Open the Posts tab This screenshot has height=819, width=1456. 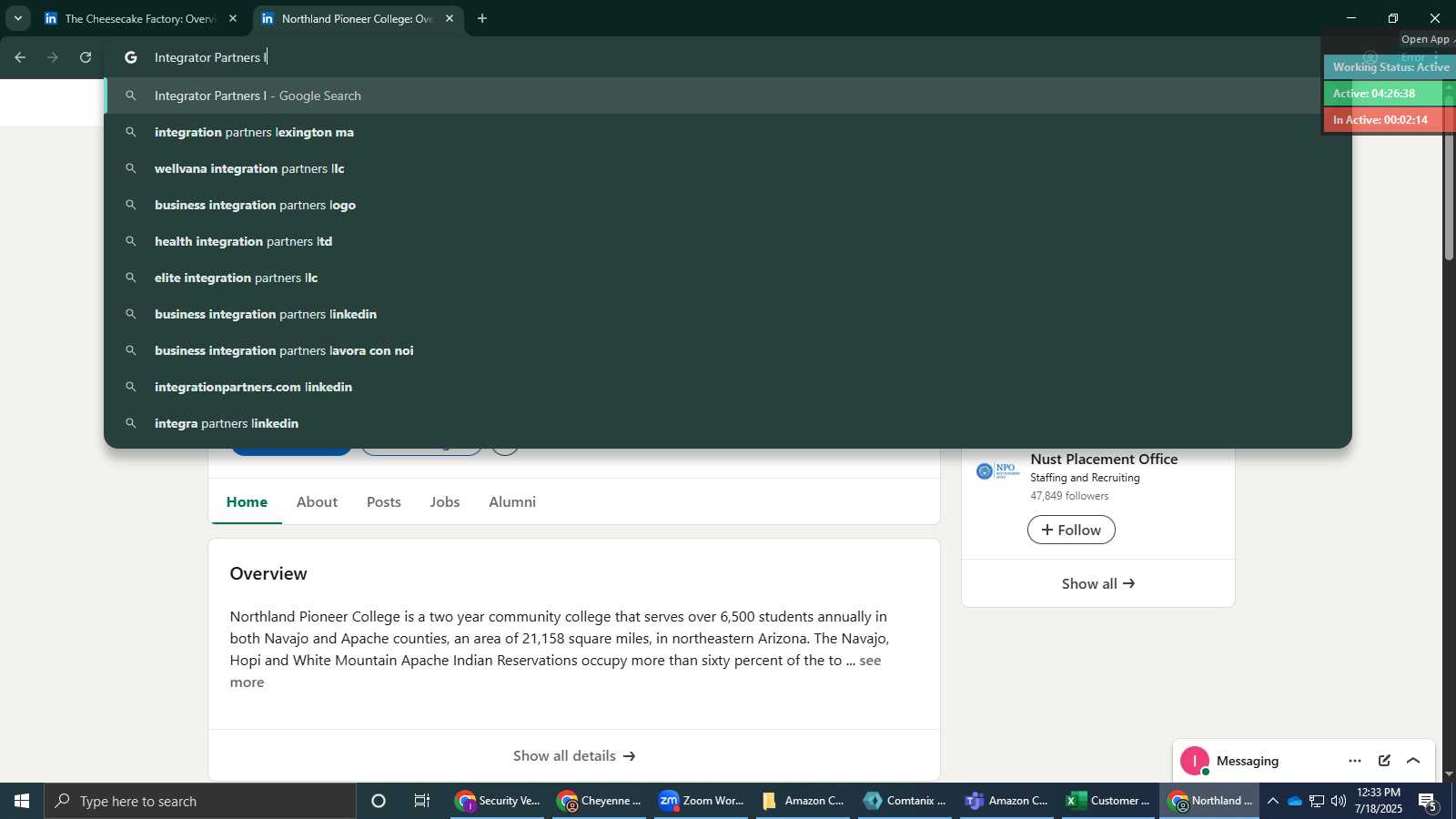384,501
